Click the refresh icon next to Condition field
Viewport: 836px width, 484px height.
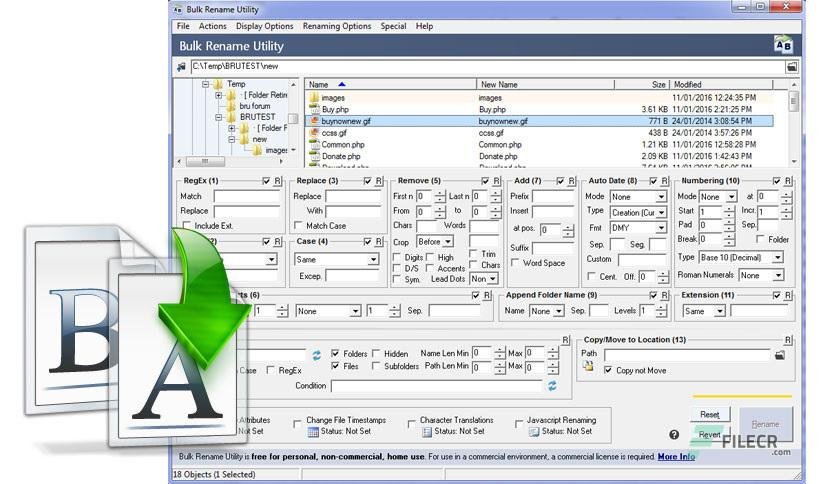(x=552, y=385)
